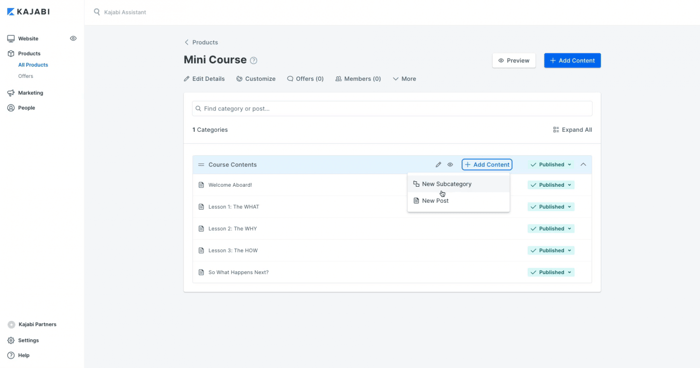Click the Settings gear icon

click(11, 340)
